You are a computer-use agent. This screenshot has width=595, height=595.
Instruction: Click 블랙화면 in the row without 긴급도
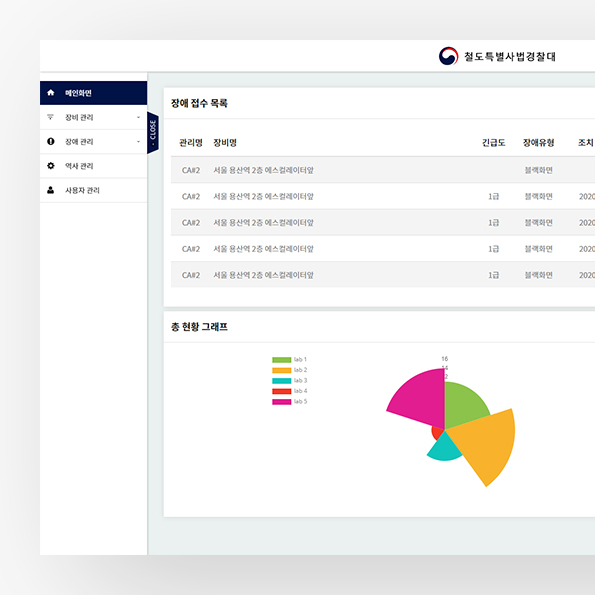coord(538,170)
